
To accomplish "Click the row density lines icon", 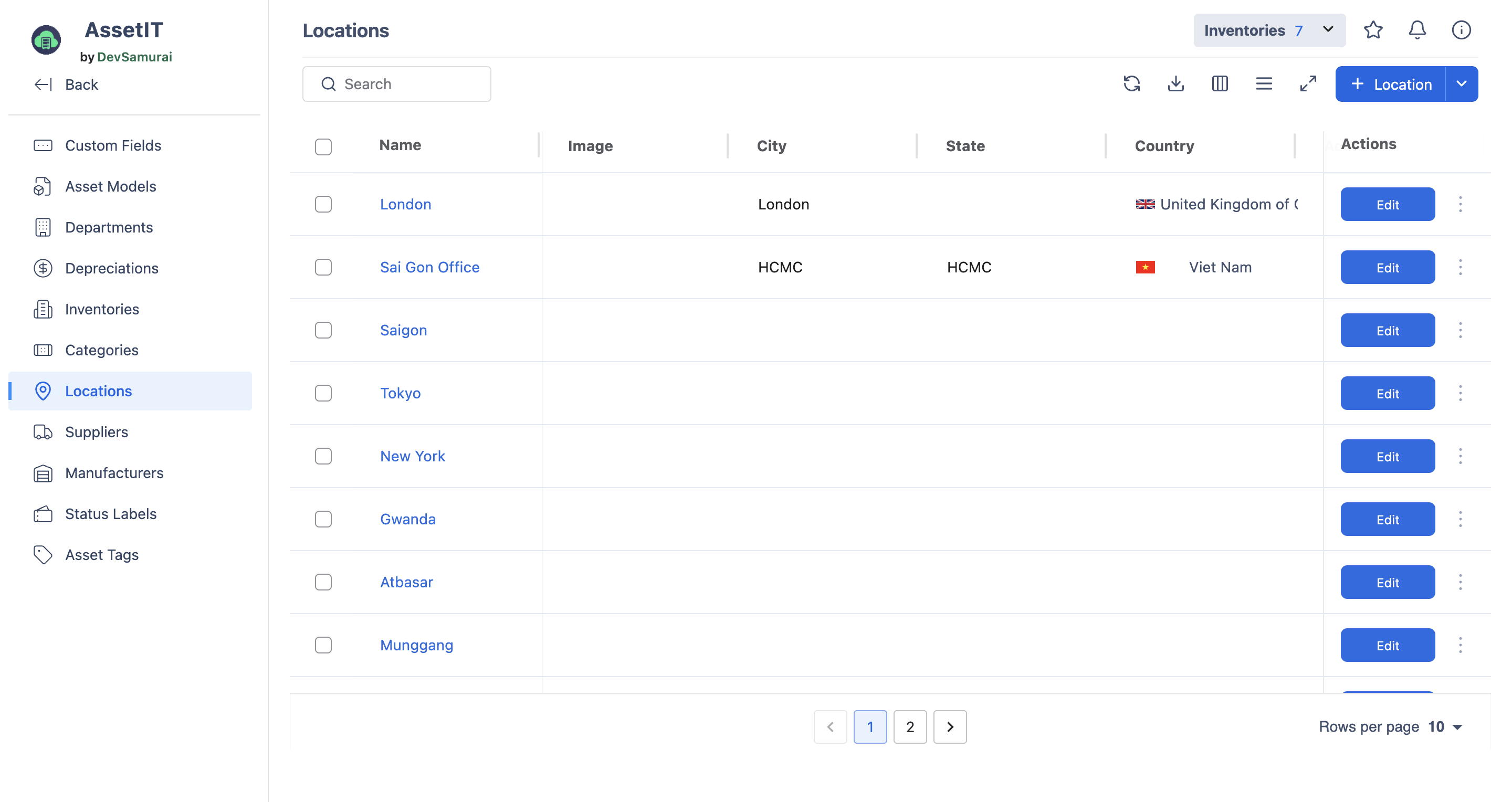I will click(x=1264, y=84).
